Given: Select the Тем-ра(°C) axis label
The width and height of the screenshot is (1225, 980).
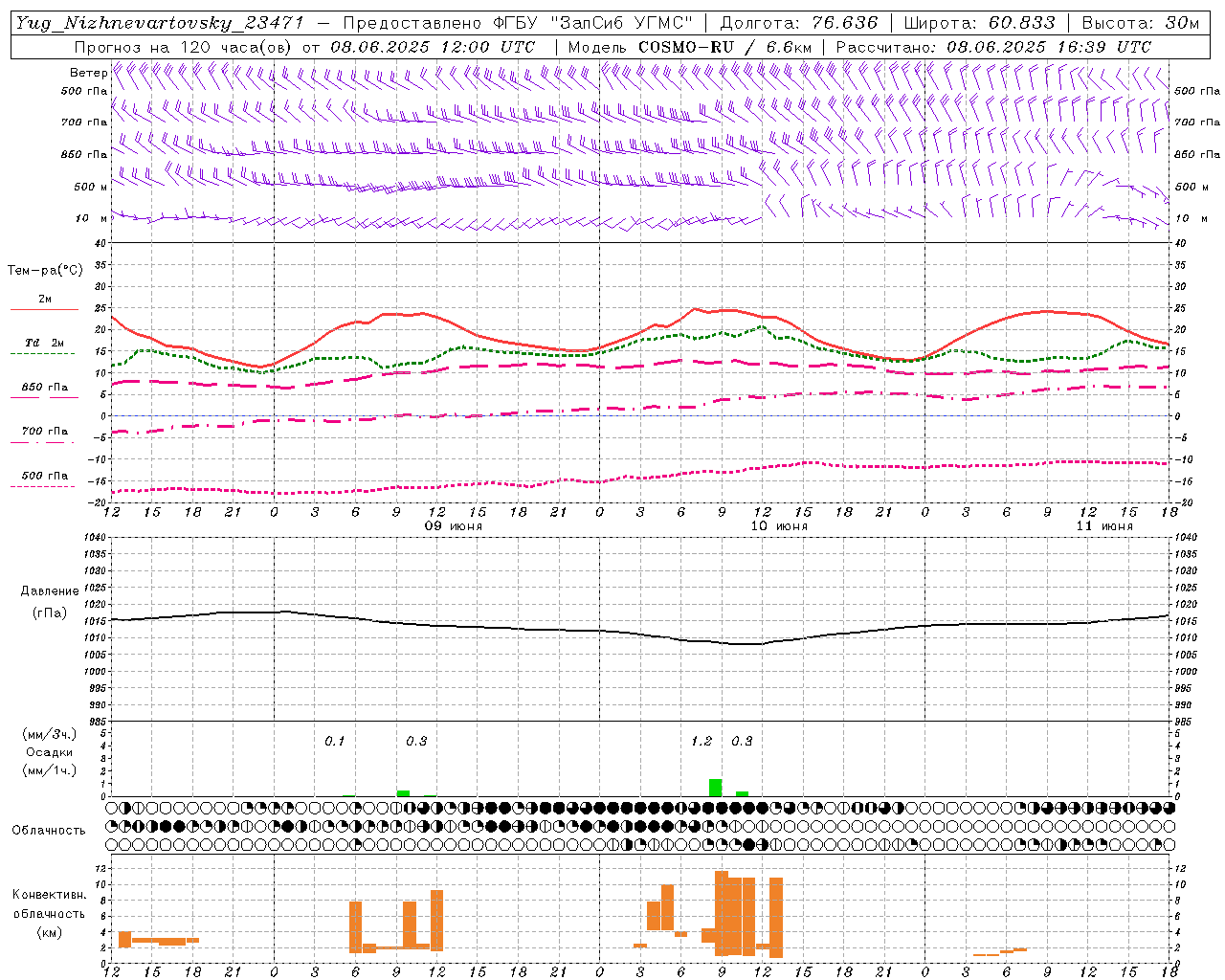Looking at the screenshot, I should [45, 271].
